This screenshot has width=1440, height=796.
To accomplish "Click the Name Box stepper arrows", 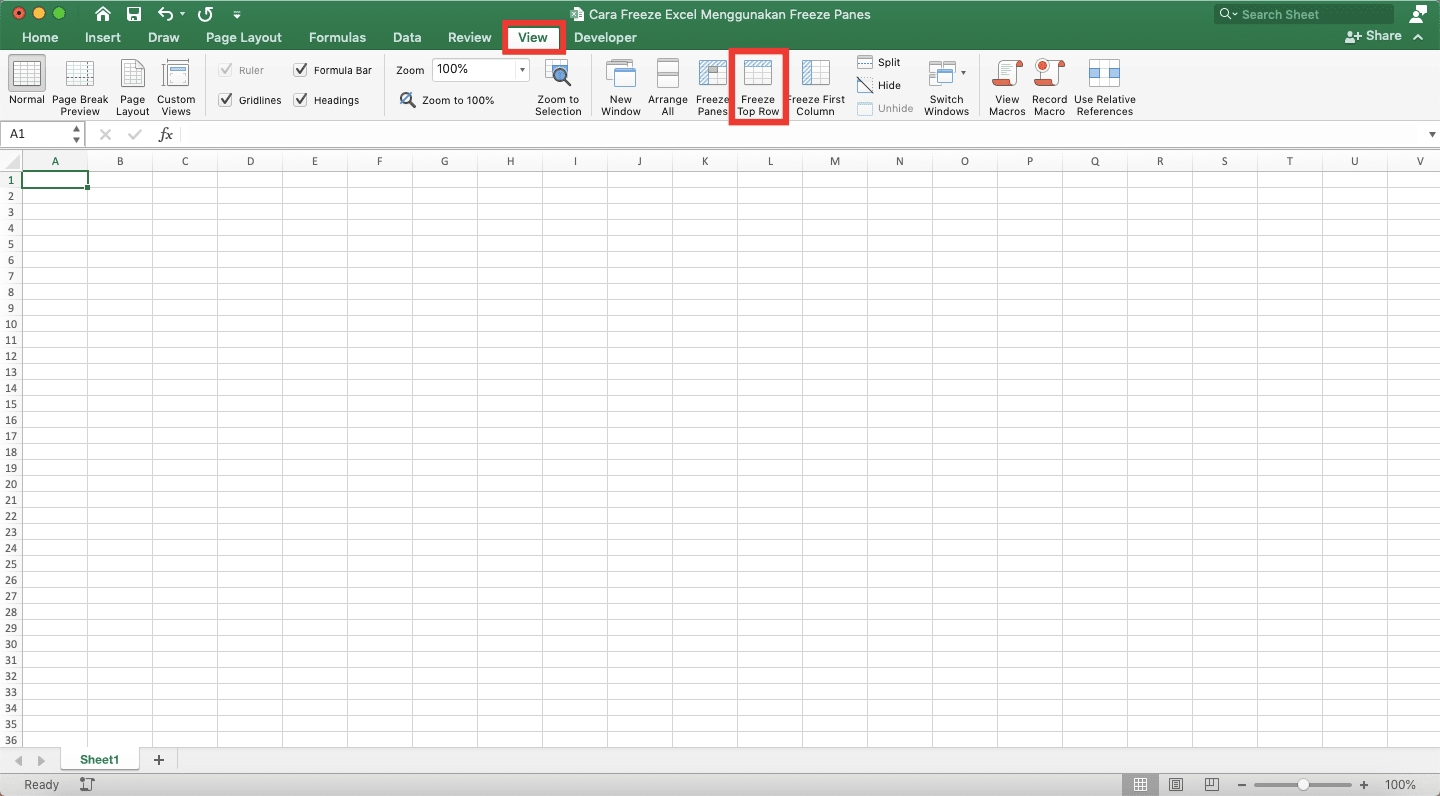I will coord(77,134).
